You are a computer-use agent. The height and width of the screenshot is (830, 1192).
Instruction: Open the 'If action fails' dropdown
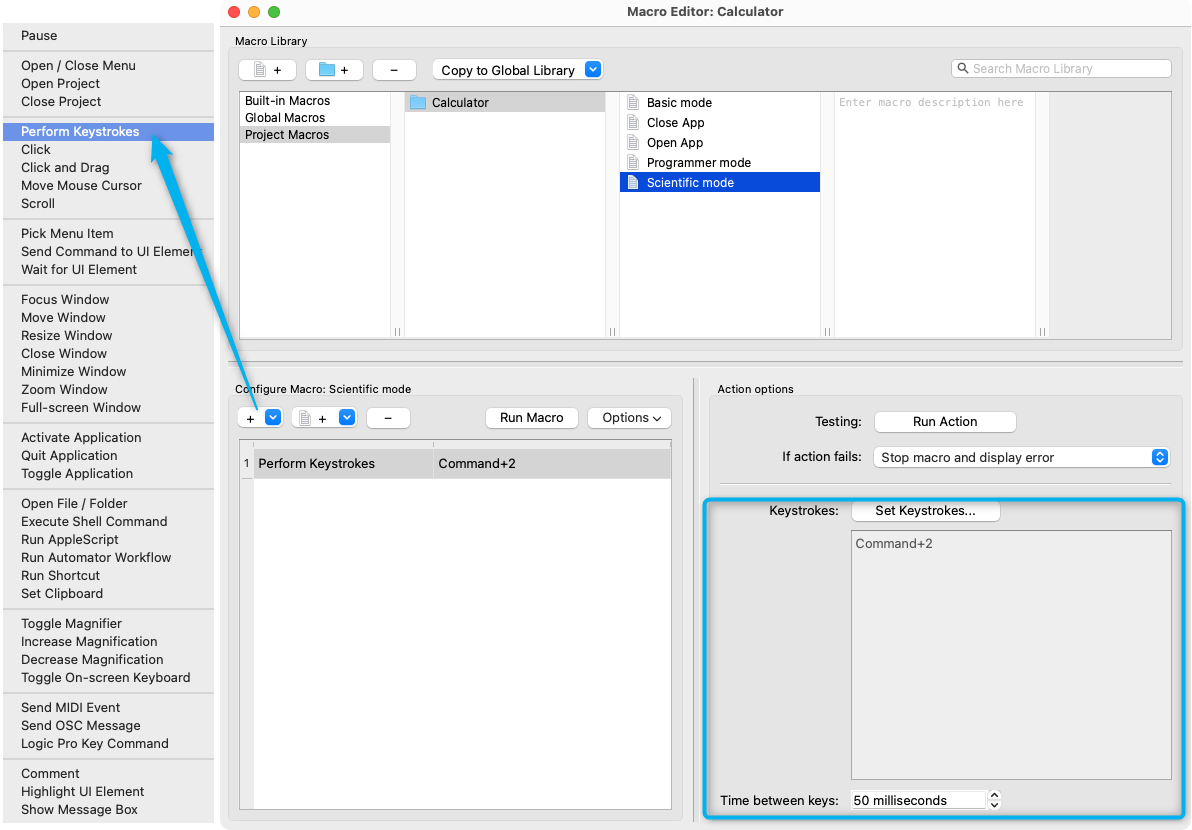(1159, 457)
